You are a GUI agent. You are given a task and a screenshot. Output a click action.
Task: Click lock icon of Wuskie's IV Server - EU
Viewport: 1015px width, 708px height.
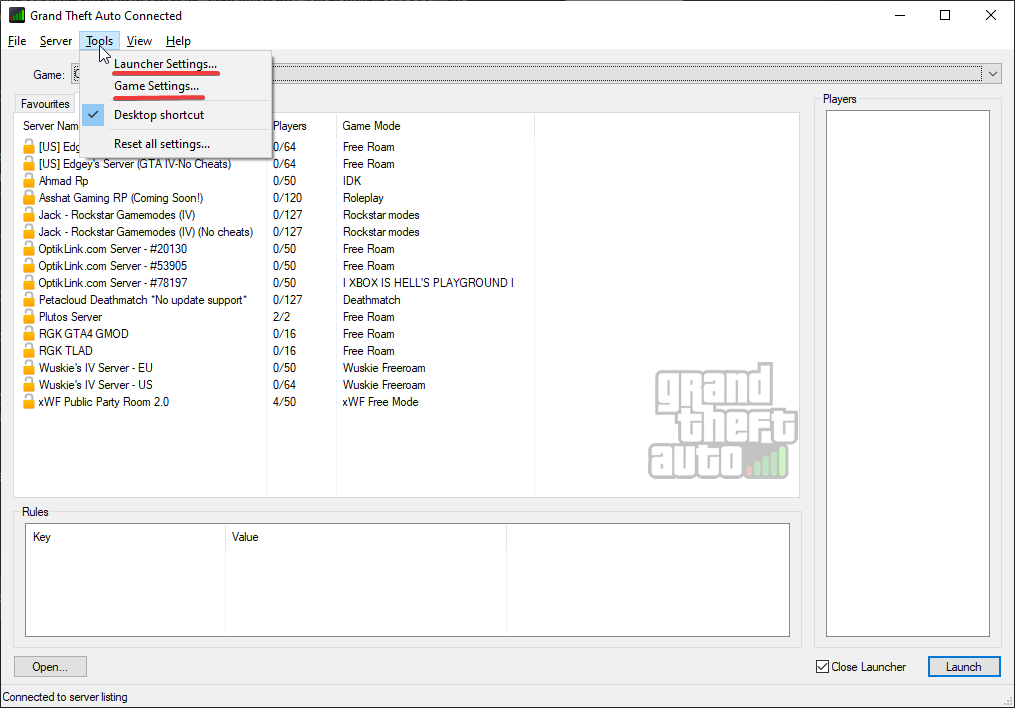click(28, 368)
